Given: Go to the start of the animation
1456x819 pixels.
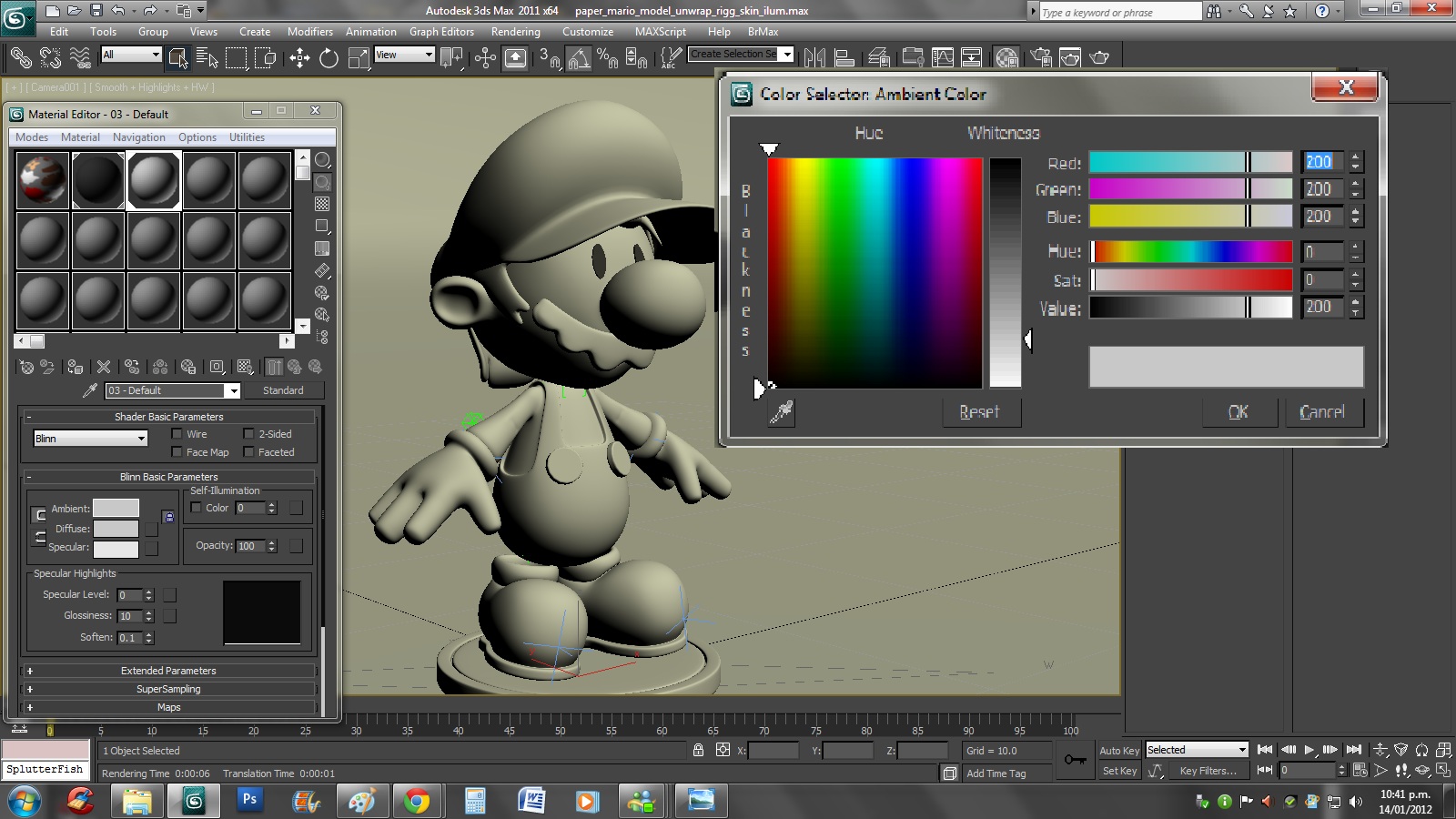Looking at the screenshot, I should point(1265,750).
